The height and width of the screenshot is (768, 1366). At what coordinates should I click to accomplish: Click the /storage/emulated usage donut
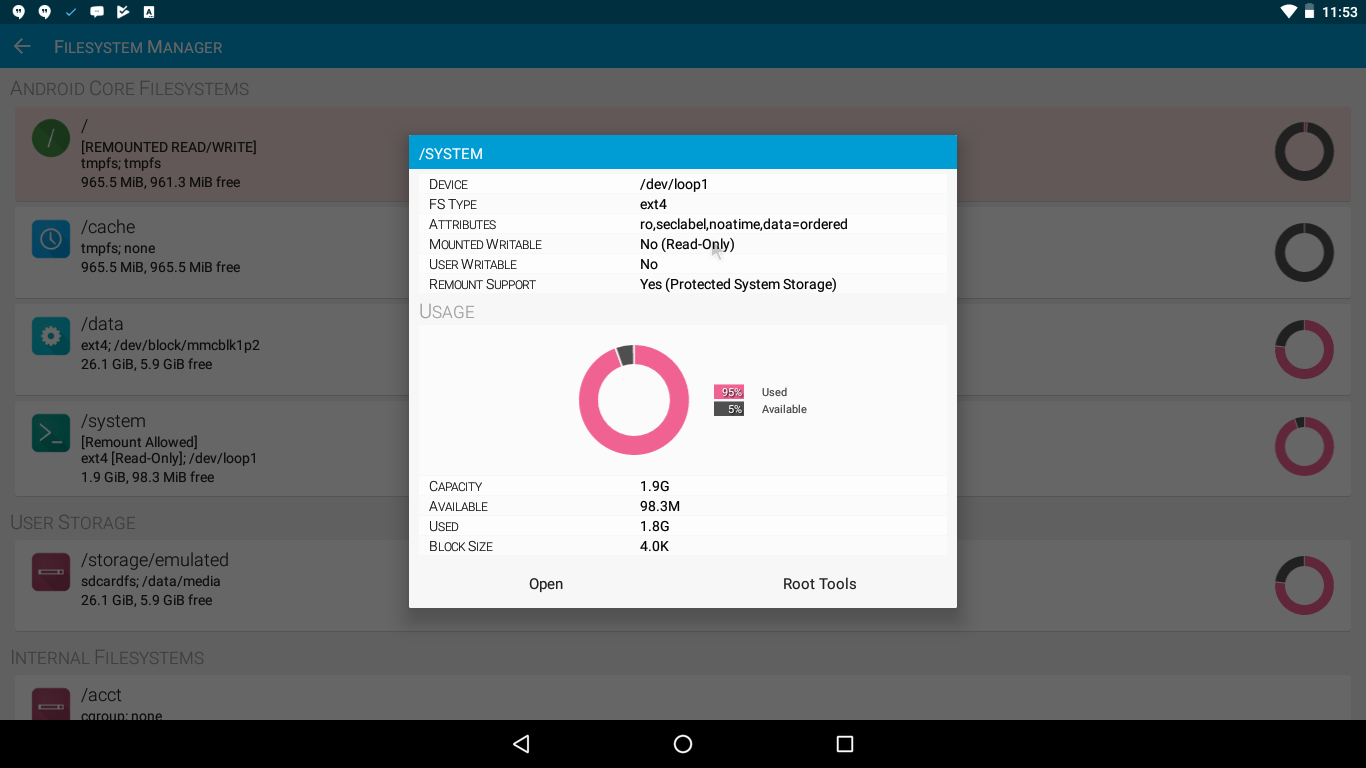coord(1304,585)
